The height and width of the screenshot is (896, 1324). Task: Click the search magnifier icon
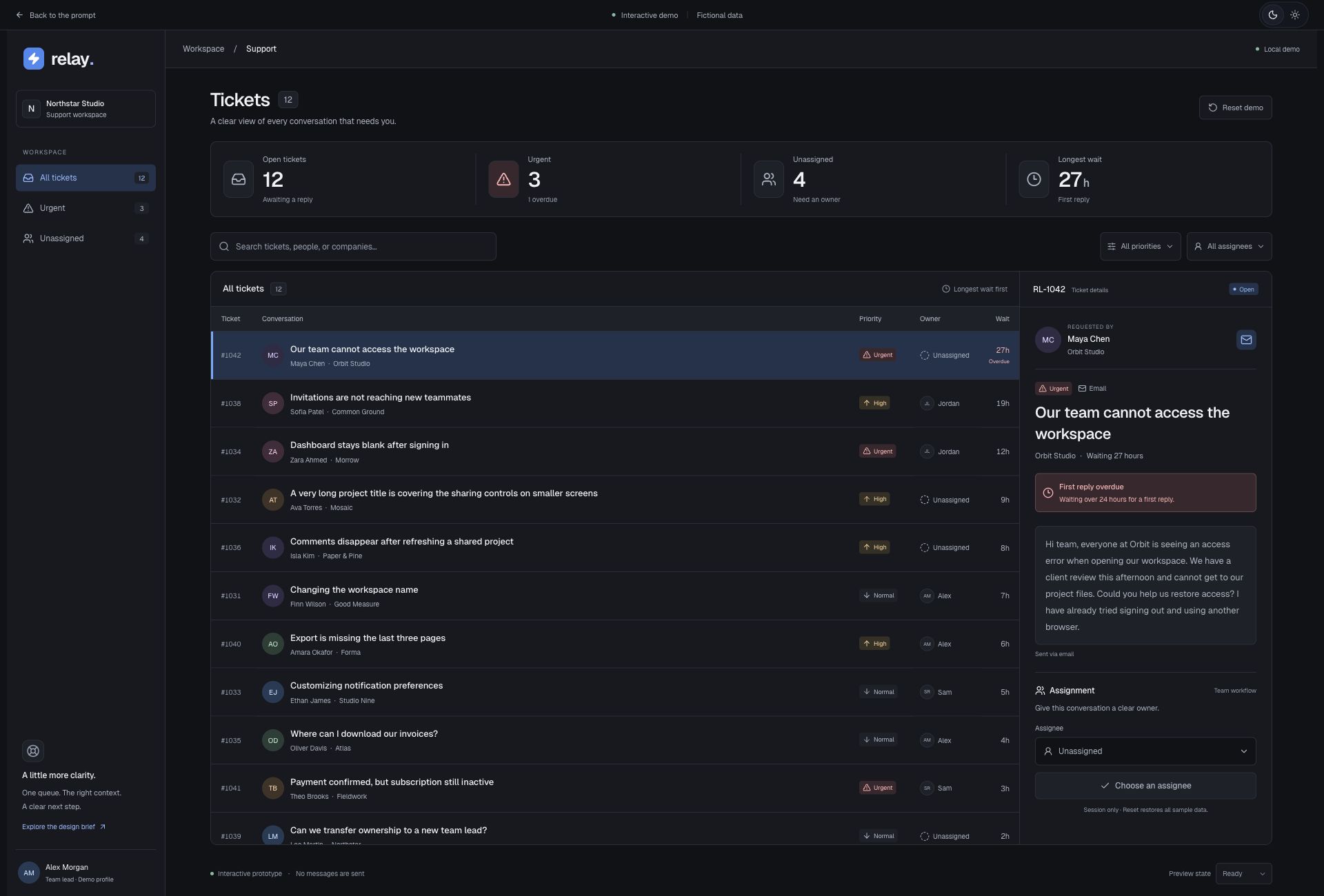point(224,247)
